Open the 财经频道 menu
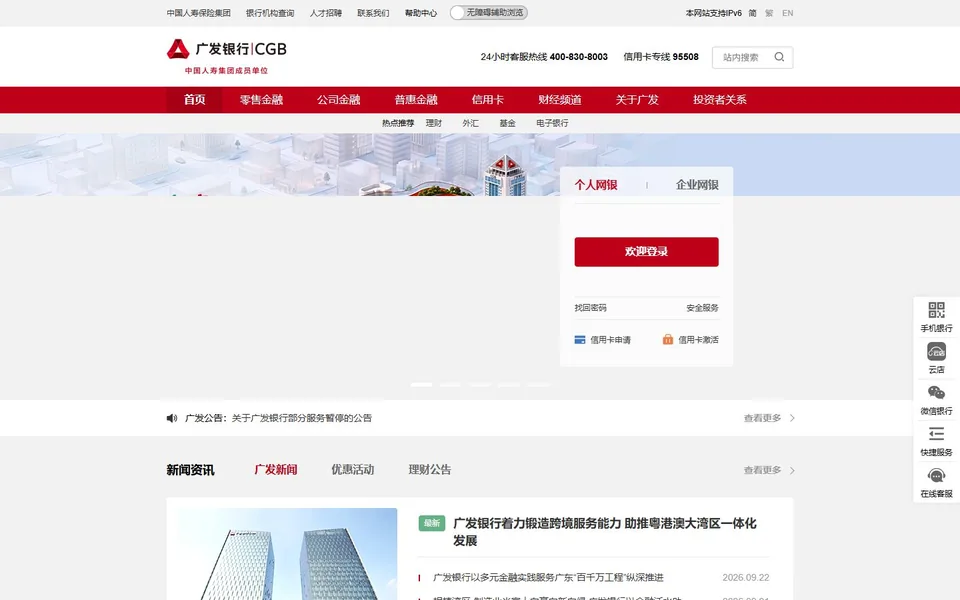 (x=560, y=100)
